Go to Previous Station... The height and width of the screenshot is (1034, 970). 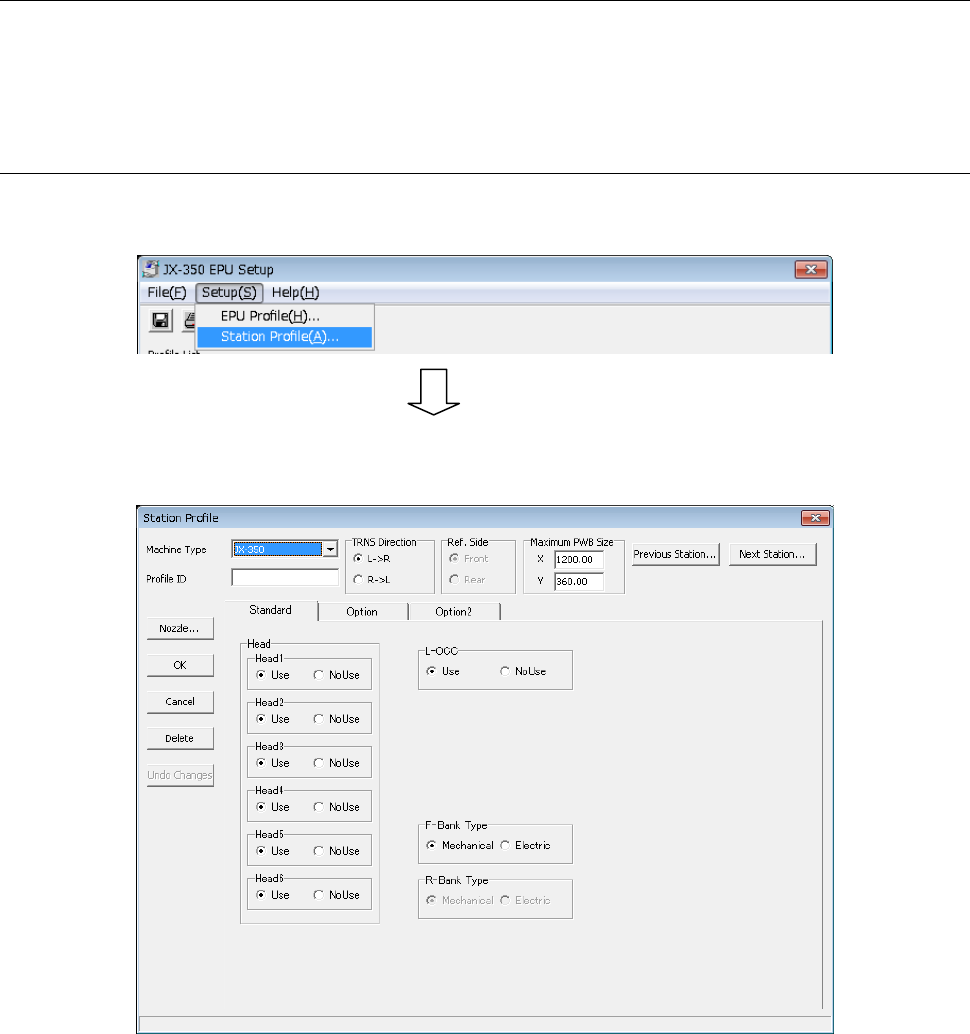[x=675, y=554]
